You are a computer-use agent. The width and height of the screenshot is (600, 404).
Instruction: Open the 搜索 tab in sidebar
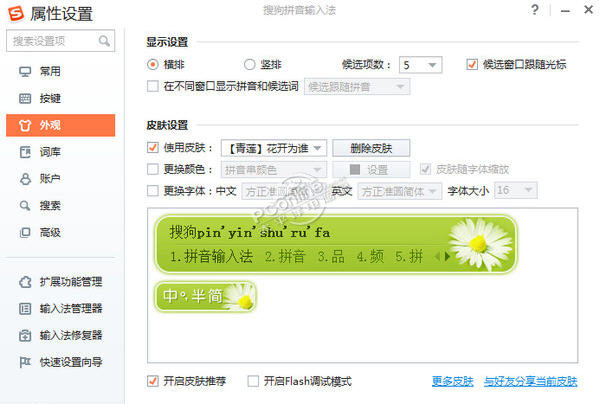(x=60, y=205)
